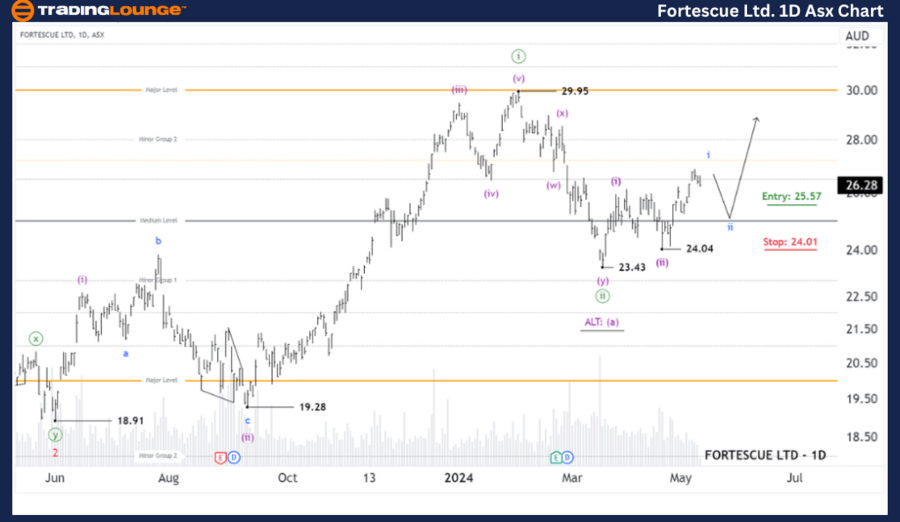Click the Mar date on time axis
Screen dimensions: 900x522
(x=572, y=478)
